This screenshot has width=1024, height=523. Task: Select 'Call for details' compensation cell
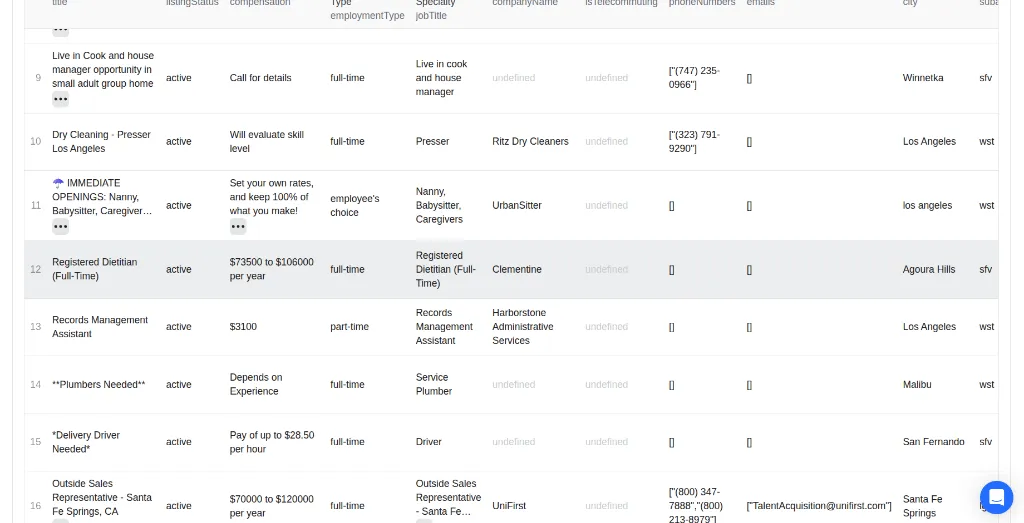pyautogui.click(x=261, y=78)
